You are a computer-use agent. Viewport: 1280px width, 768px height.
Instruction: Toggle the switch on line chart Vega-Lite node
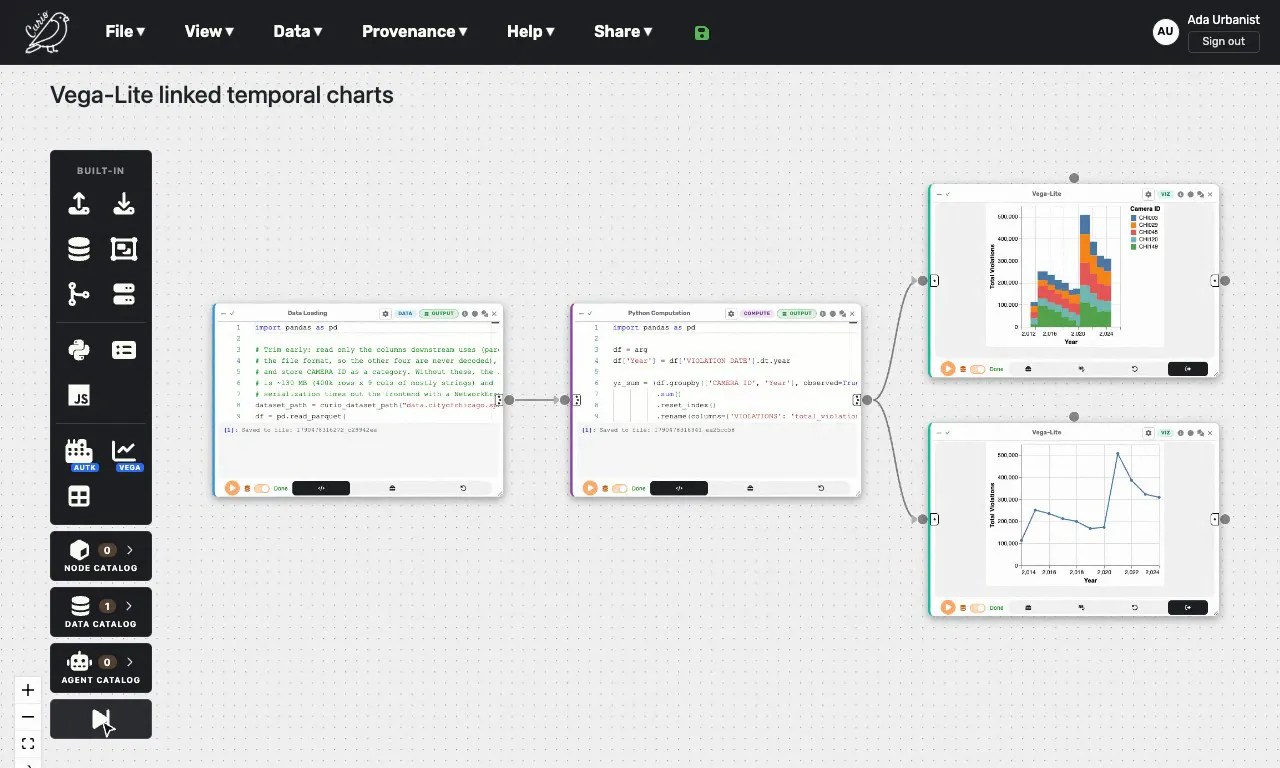[x=978, y=608]
